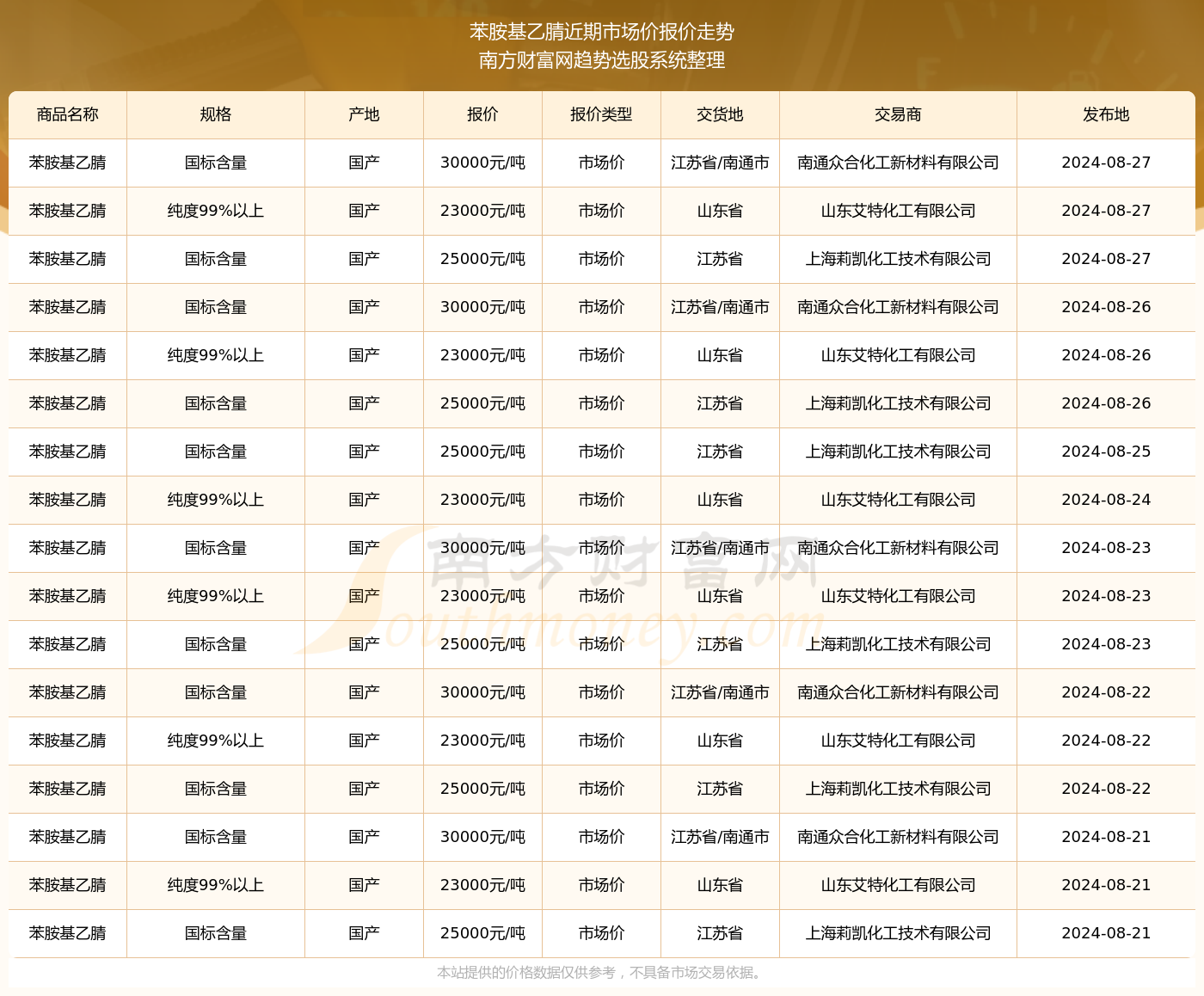The image size is (1204, 996).
Task: Click 23000元/吨 in the 2024-08-24 row
Action: point(482,500)
